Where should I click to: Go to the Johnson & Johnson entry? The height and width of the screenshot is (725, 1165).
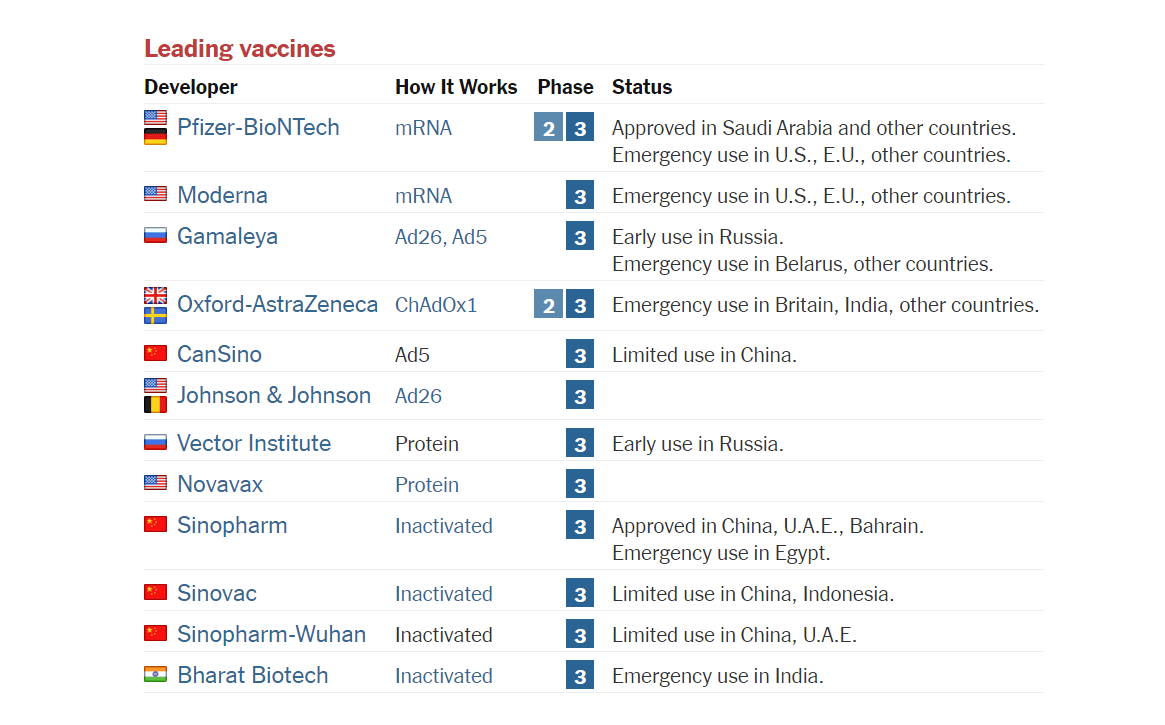(273, 395)
